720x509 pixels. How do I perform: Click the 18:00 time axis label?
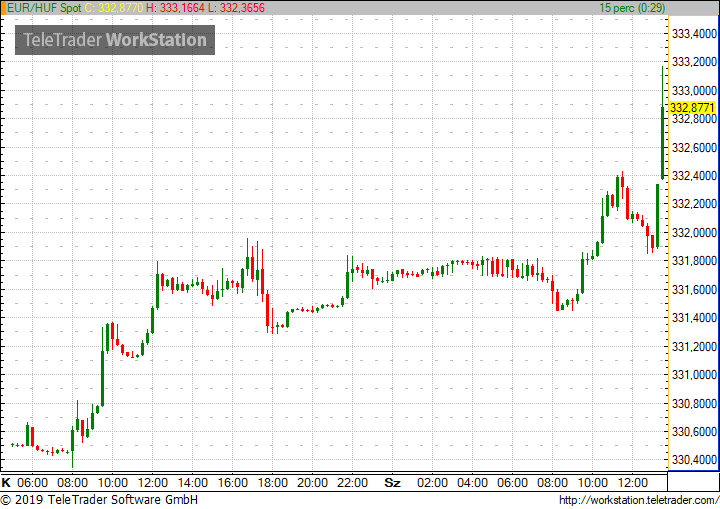[x=272, y=483]
